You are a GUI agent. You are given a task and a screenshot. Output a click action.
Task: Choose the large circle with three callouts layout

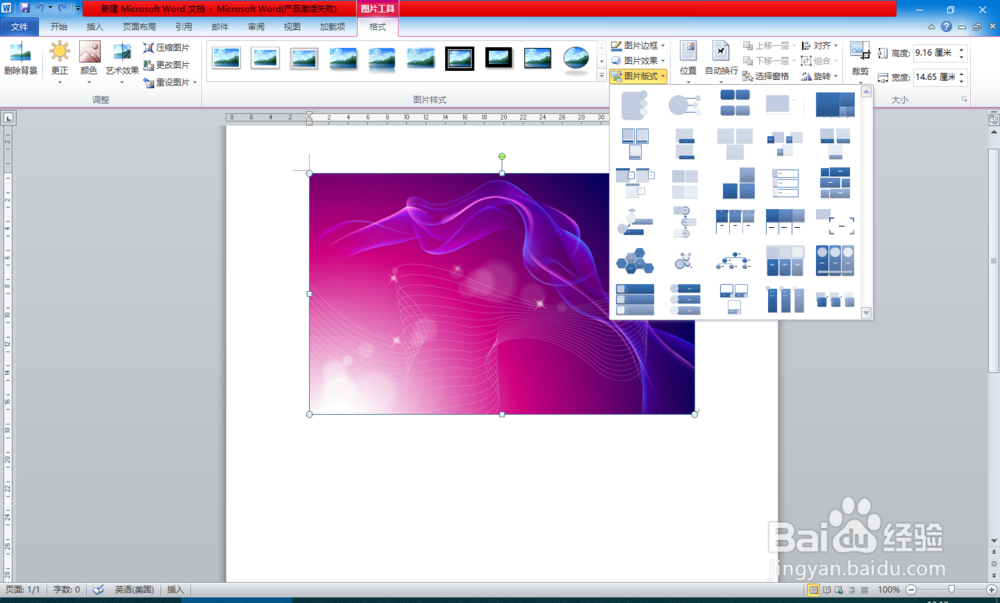684,105
